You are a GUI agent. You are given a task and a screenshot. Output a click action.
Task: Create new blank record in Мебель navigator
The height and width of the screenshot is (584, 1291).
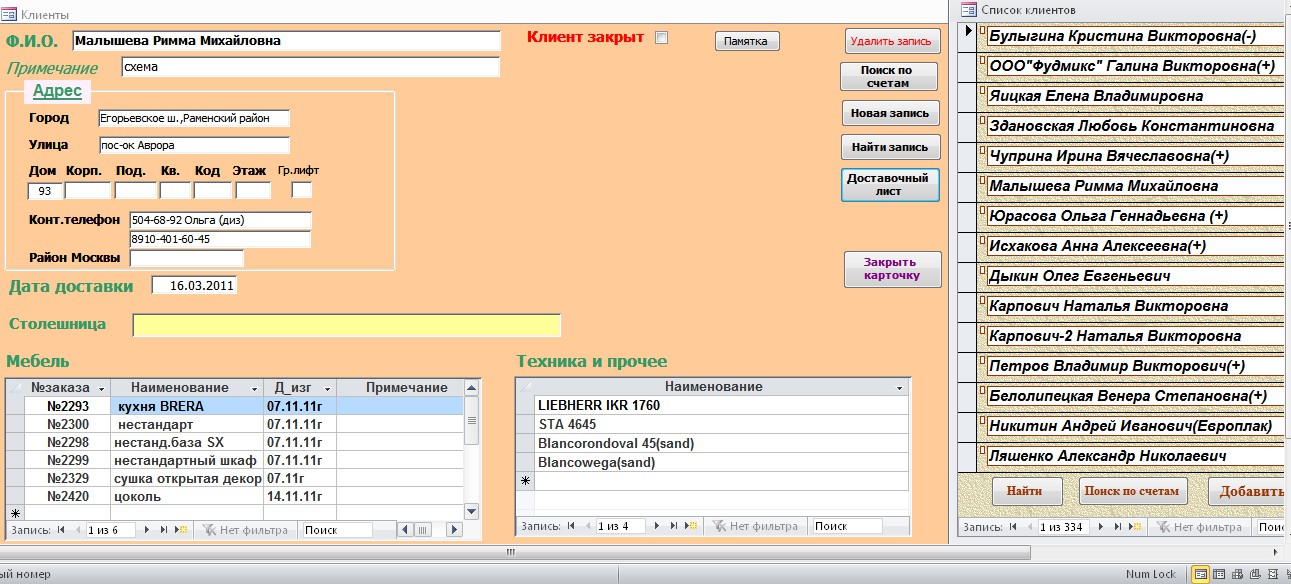pyautogui.click(x=181, y=530)
